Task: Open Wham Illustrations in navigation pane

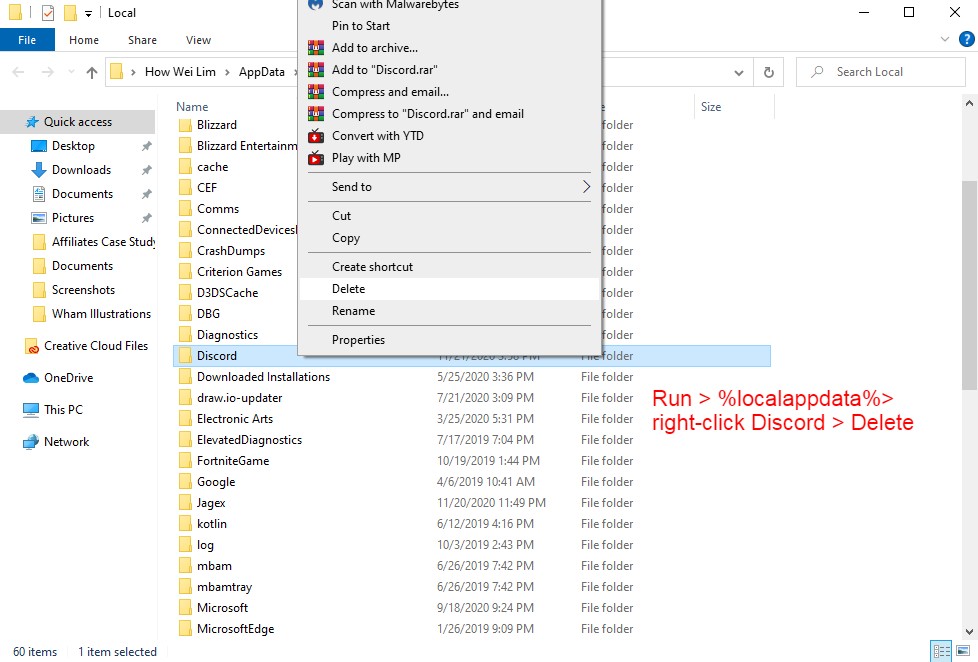Action: pos(101,314)
